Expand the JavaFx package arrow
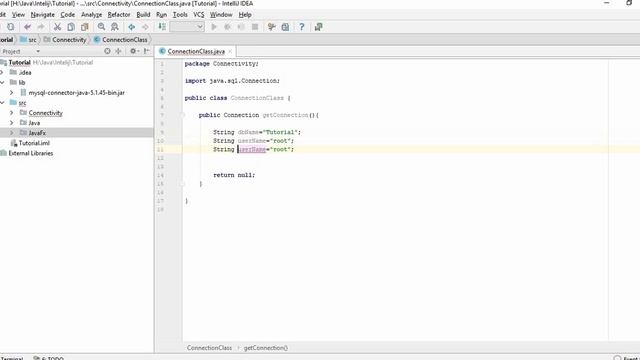Viewport: 640px width, 360px height. tap(11, 133)
